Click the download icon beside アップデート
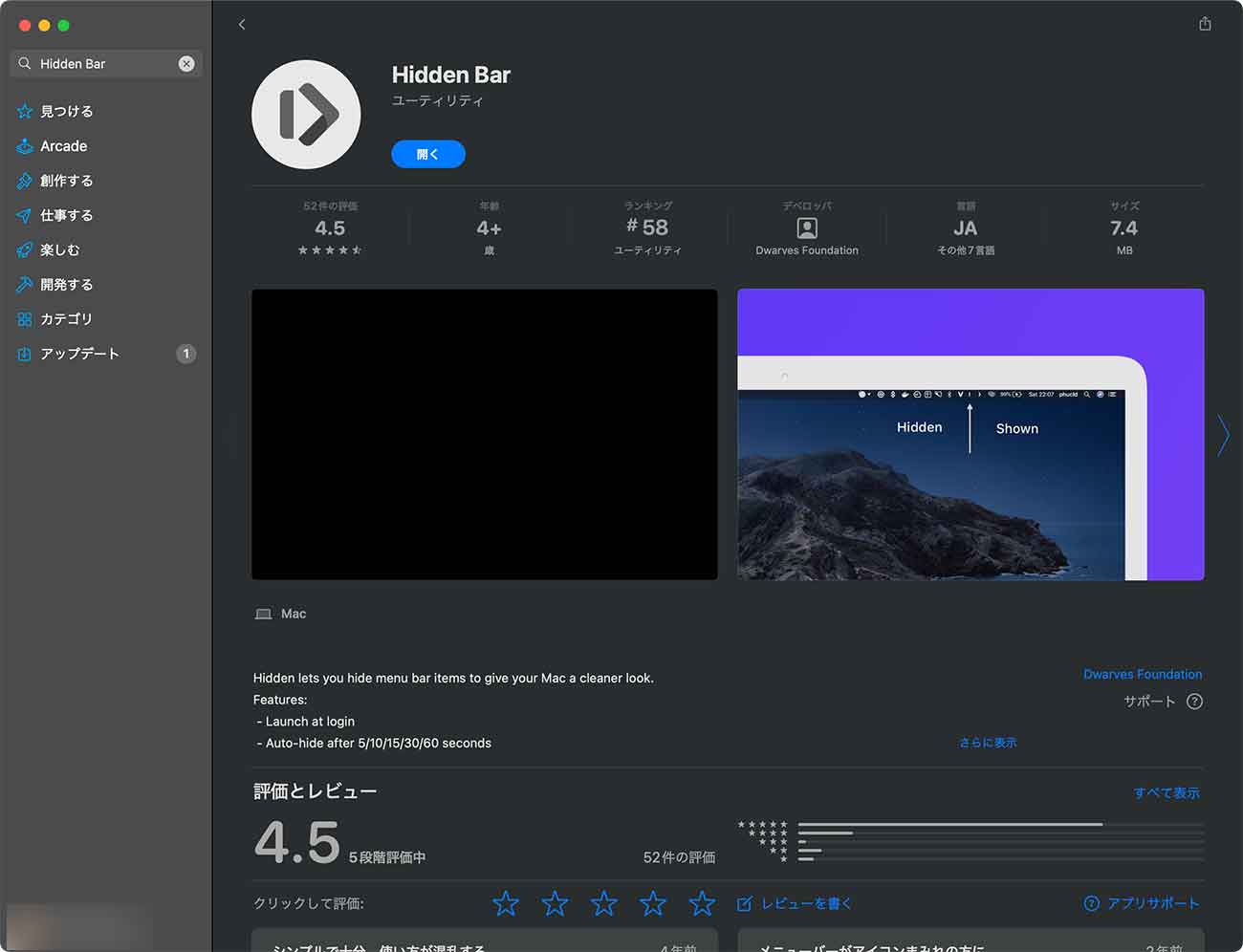This screenshot has height=952, width=1243. (x=25, y=354)
